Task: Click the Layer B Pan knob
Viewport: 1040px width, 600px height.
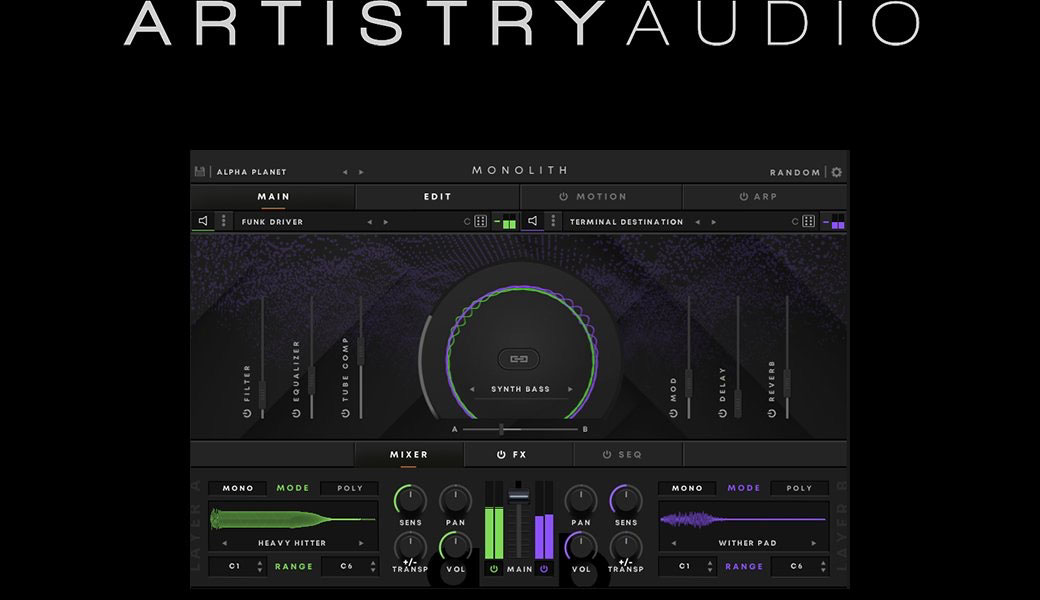Action: pos(581,499)
